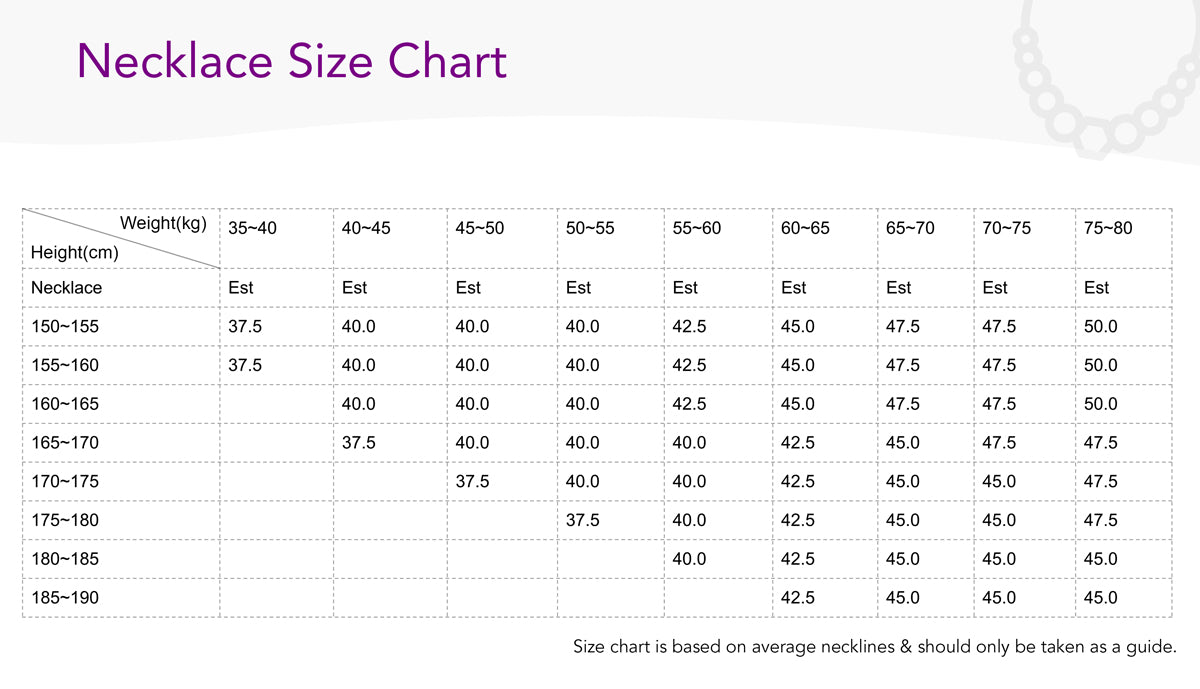Click the 150~155 height row label
The image size is (1200, 689).
coord(65,327)
